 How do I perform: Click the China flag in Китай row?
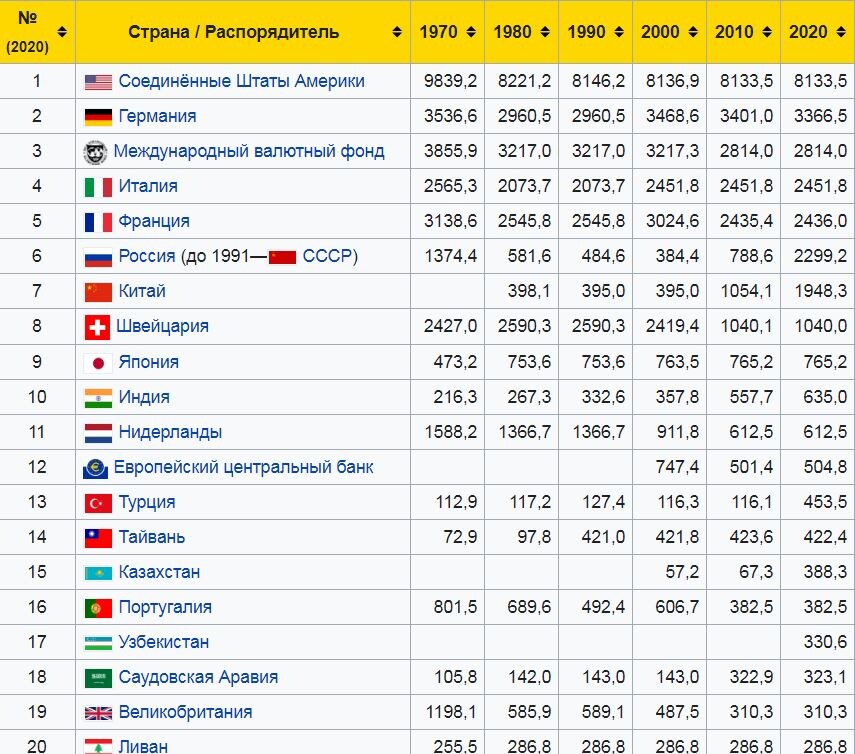tap(98, 292)
